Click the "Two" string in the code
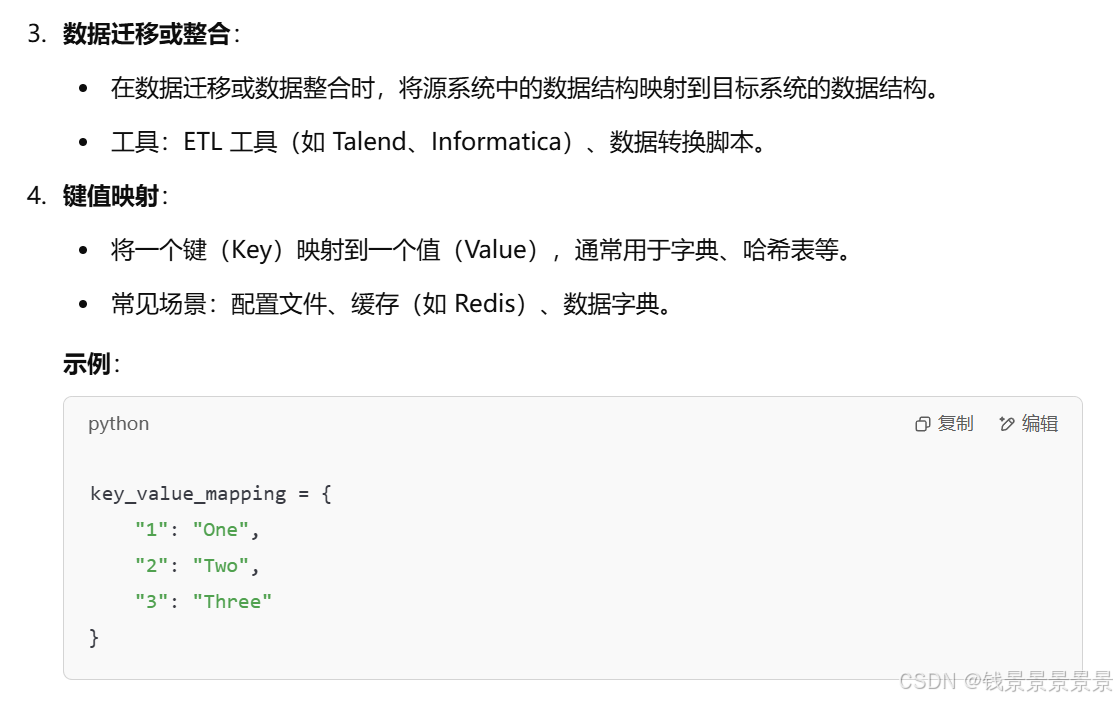The width and height of the screenshot is (1117, 701). click(221, 566)
